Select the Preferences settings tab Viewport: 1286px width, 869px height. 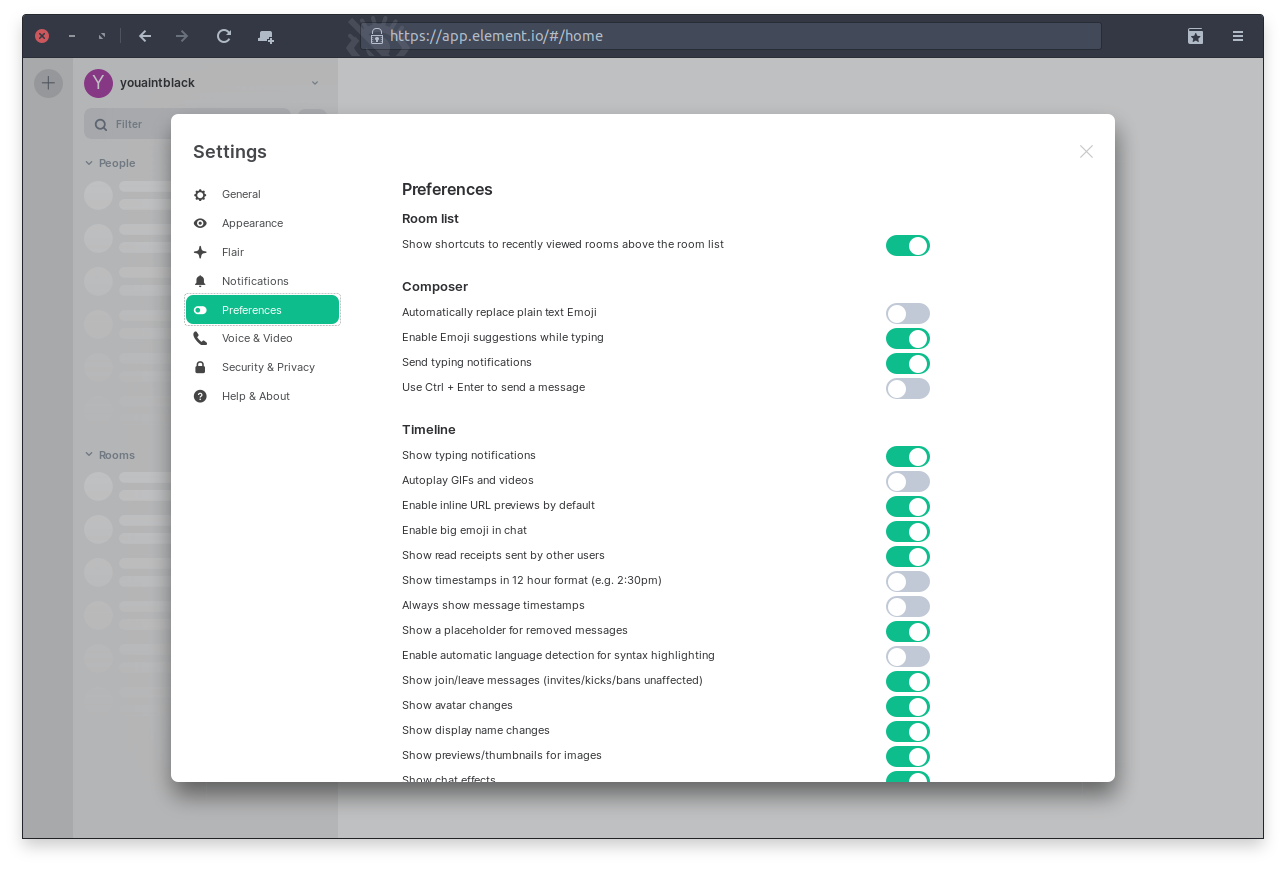click(x=262, y=310)
